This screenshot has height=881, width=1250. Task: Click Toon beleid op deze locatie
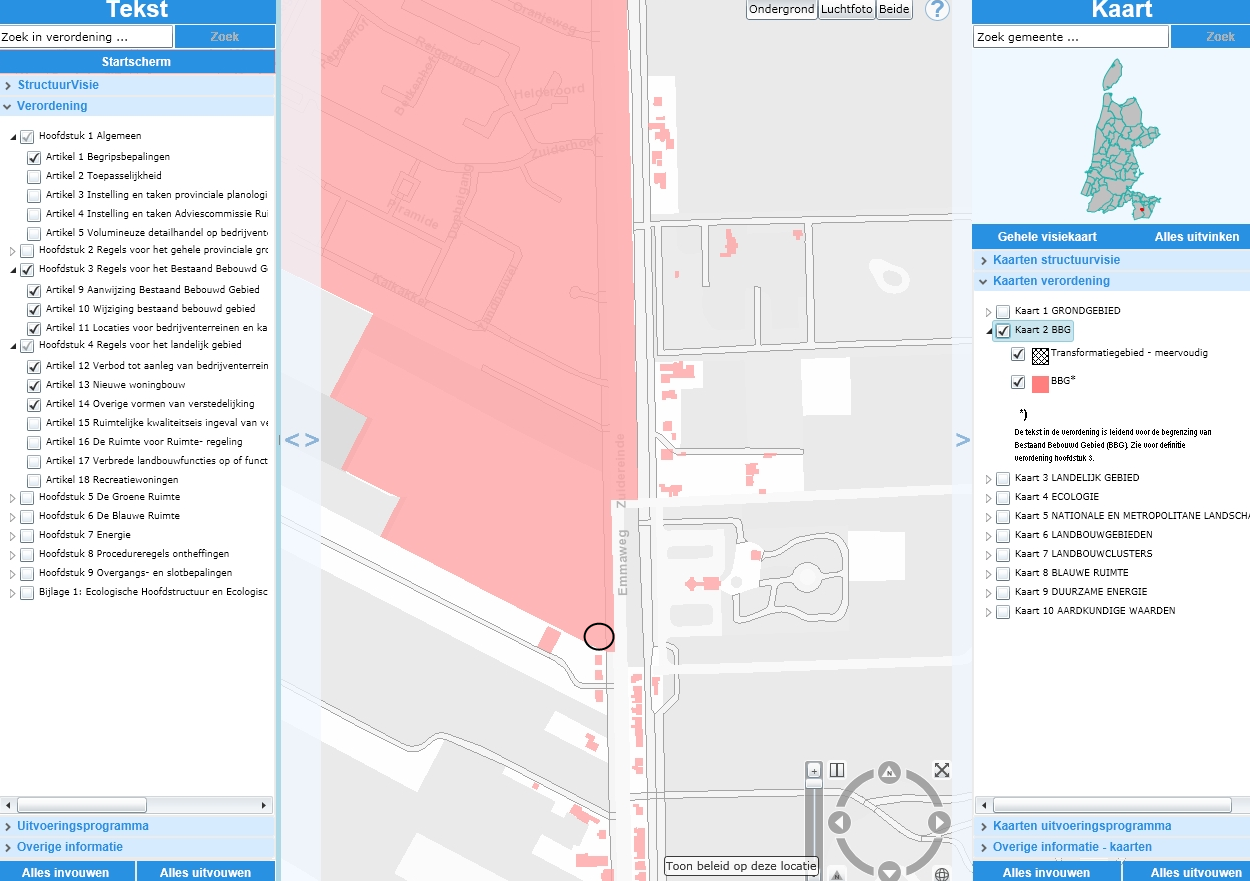742,866
